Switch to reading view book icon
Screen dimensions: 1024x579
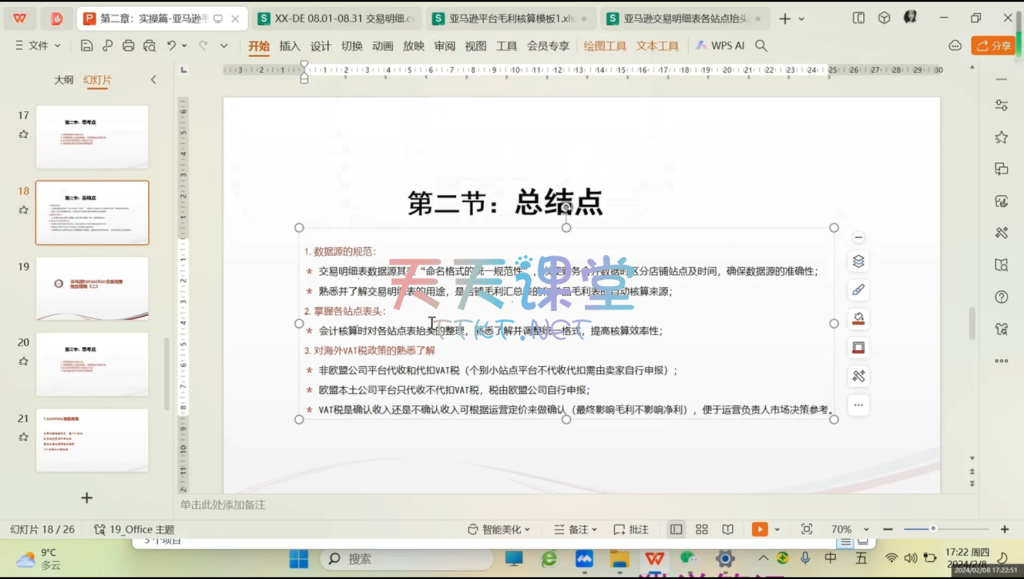(x=728, y=529)
